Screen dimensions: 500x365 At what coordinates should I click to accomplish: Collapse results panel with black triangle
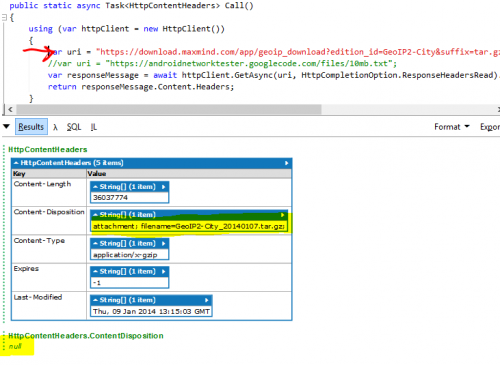(x=6, y=126)
